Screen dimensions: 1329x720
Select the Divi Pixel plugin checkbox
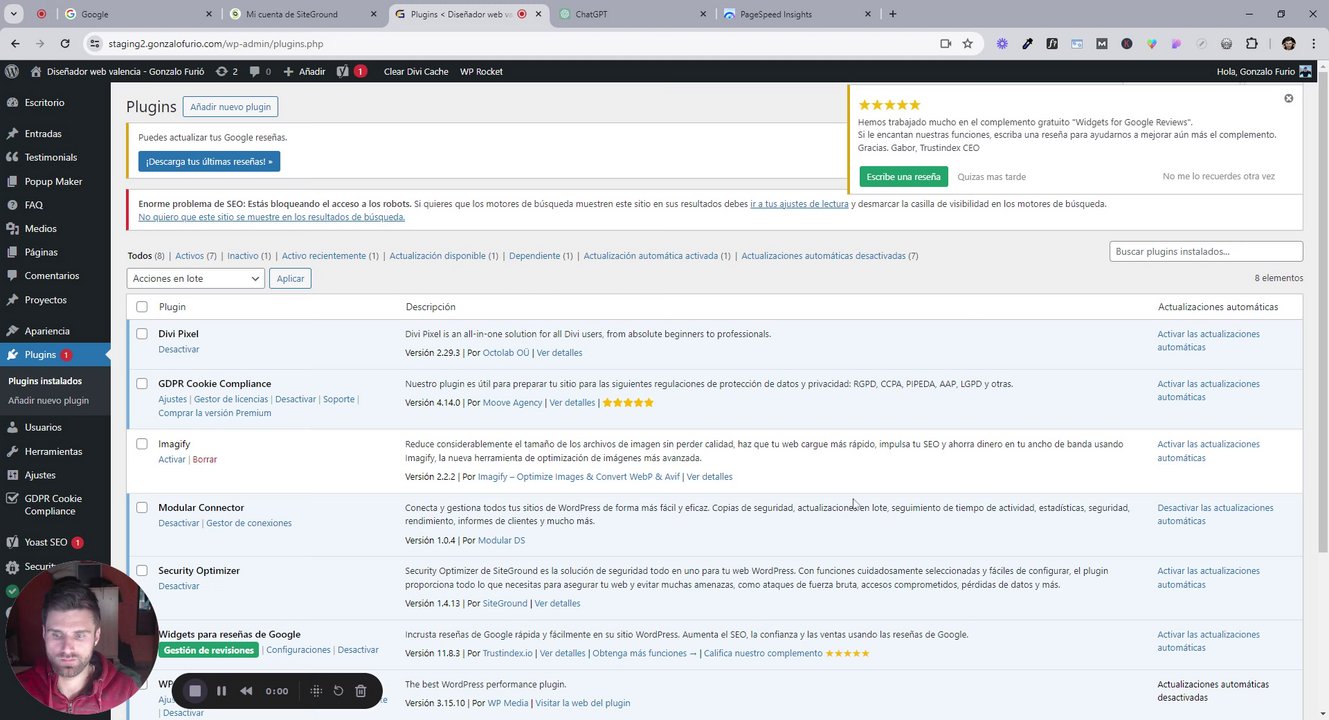click(x=142, y=334)
